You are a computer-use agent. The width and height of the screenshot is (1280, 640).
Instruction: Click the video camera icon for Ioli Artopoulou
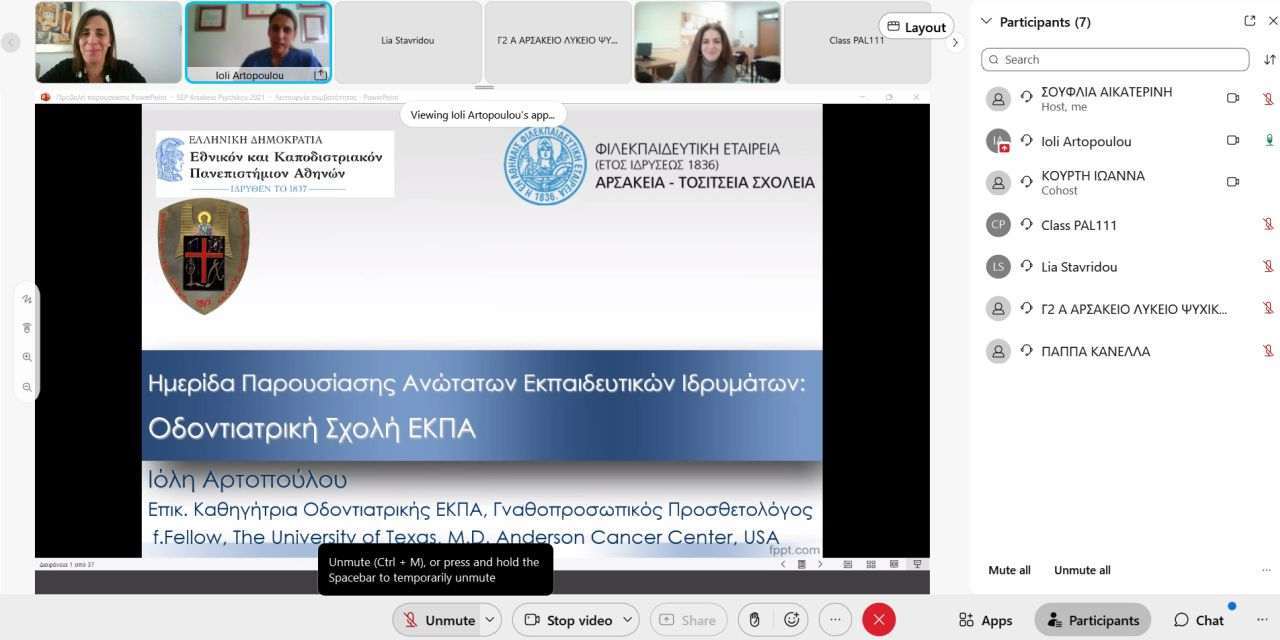tap(1233, 140)
